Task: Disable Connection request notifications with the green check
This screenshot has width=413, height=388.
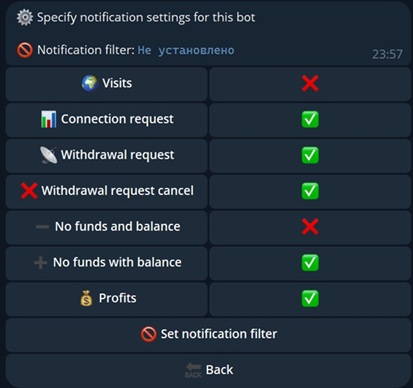Action: (x=310, y=120)
